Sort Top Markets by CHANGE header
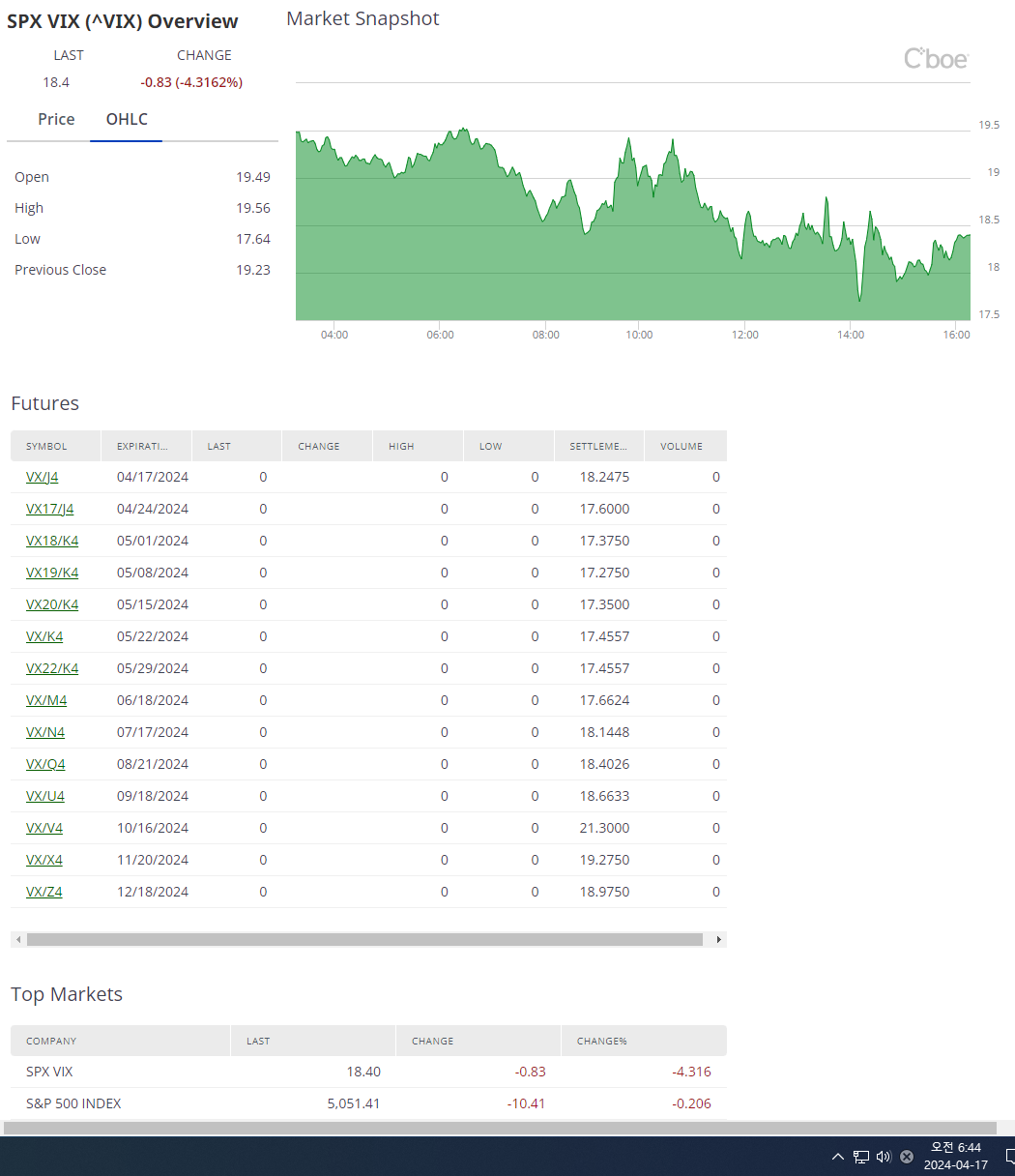The width and height of the screenshot is (1015, 1176). click(x=478, y=1041)
